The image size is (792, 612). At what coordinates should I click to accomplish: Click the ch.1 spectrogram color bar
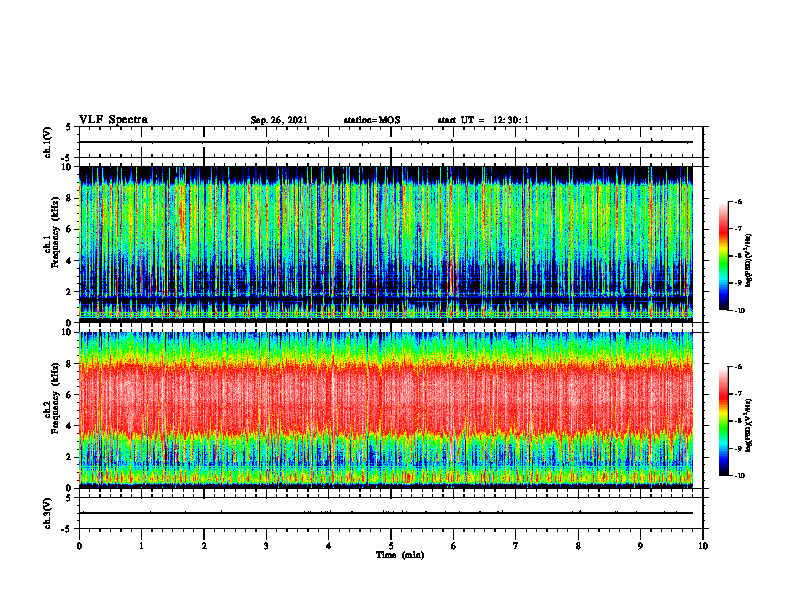(x=723, y=256)
